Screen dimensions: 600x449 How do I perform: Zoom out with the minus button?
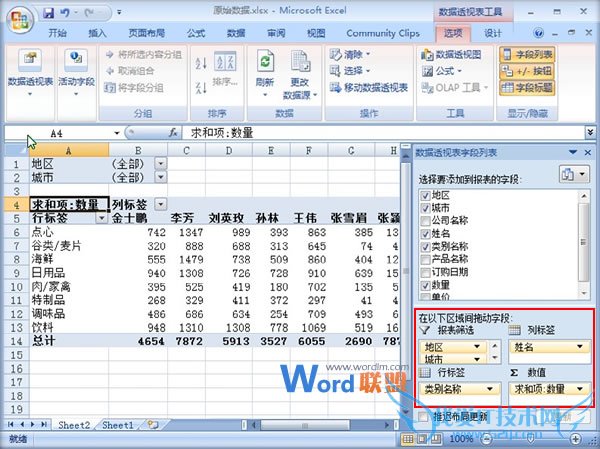pos(486,439)
